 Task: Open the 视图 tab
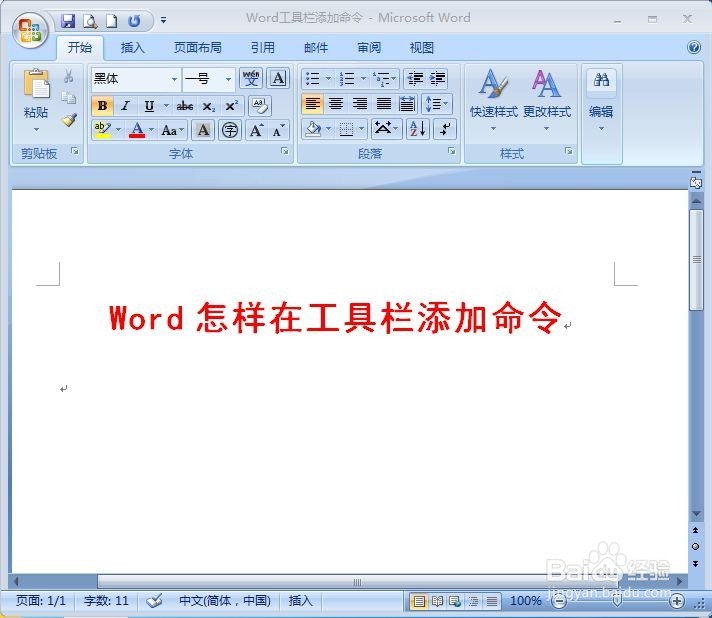pyautogui.click(x=421, y=48)
